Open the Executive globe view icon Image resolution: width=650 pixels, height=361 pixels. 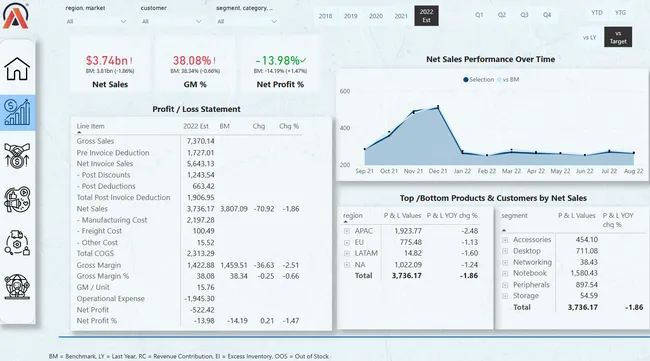click(x=17, y=286)
